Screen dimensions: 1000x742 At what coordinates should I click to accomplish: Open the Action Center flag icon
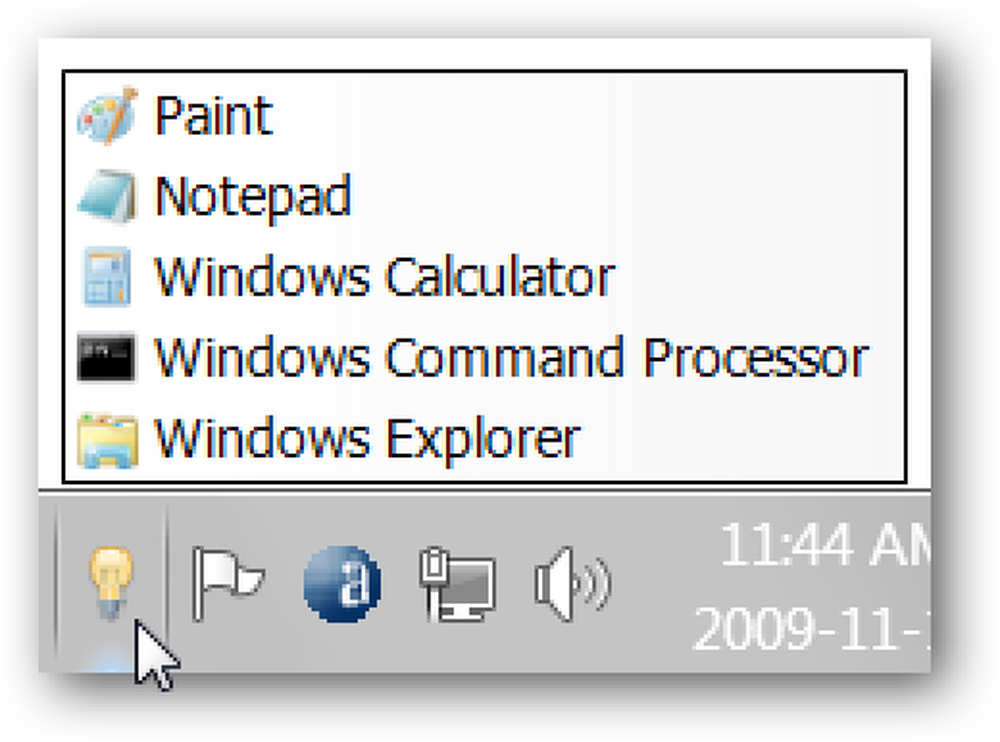[x=227, y=584]
